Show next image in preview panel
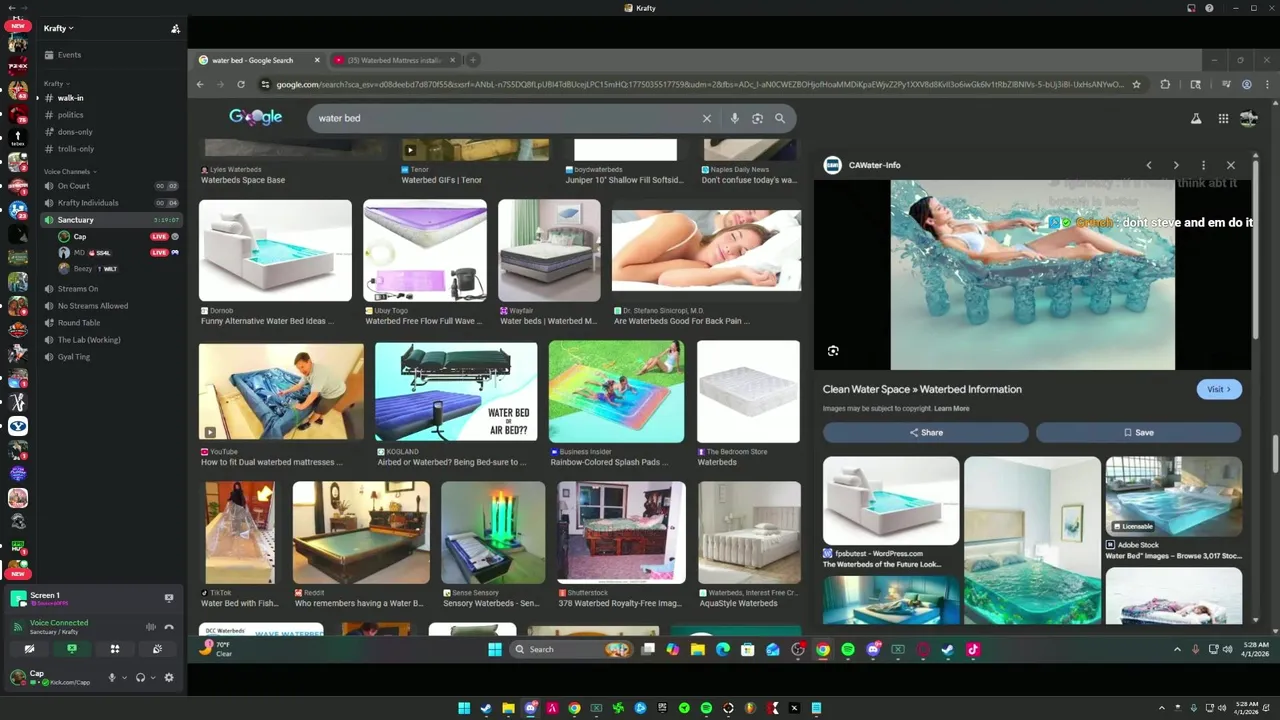The width and height of the screenshot is (1280, 720). coord(1176,165)
